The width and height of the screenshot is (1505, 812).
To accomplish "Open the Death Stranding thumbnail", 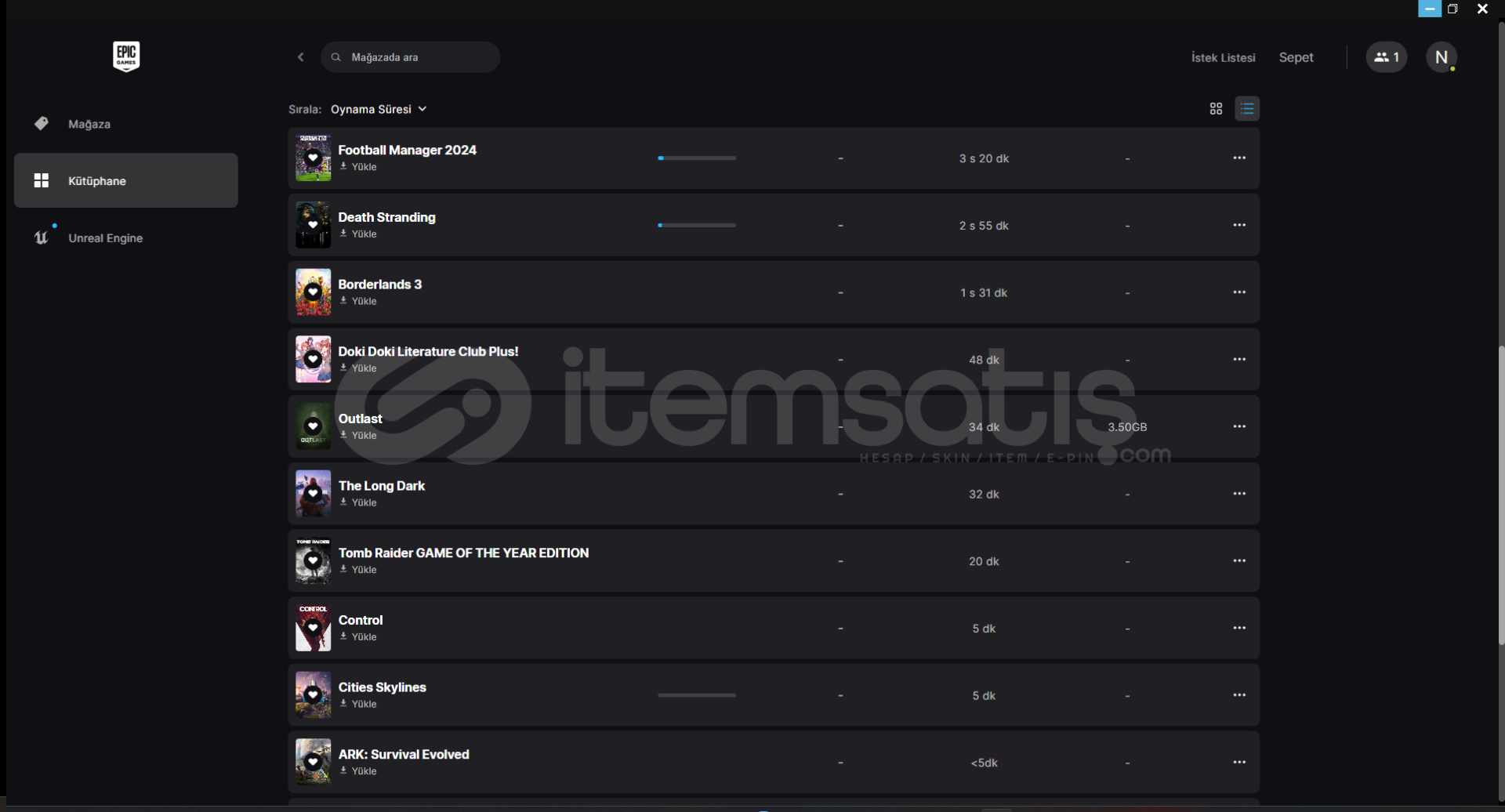I will 313,226.
